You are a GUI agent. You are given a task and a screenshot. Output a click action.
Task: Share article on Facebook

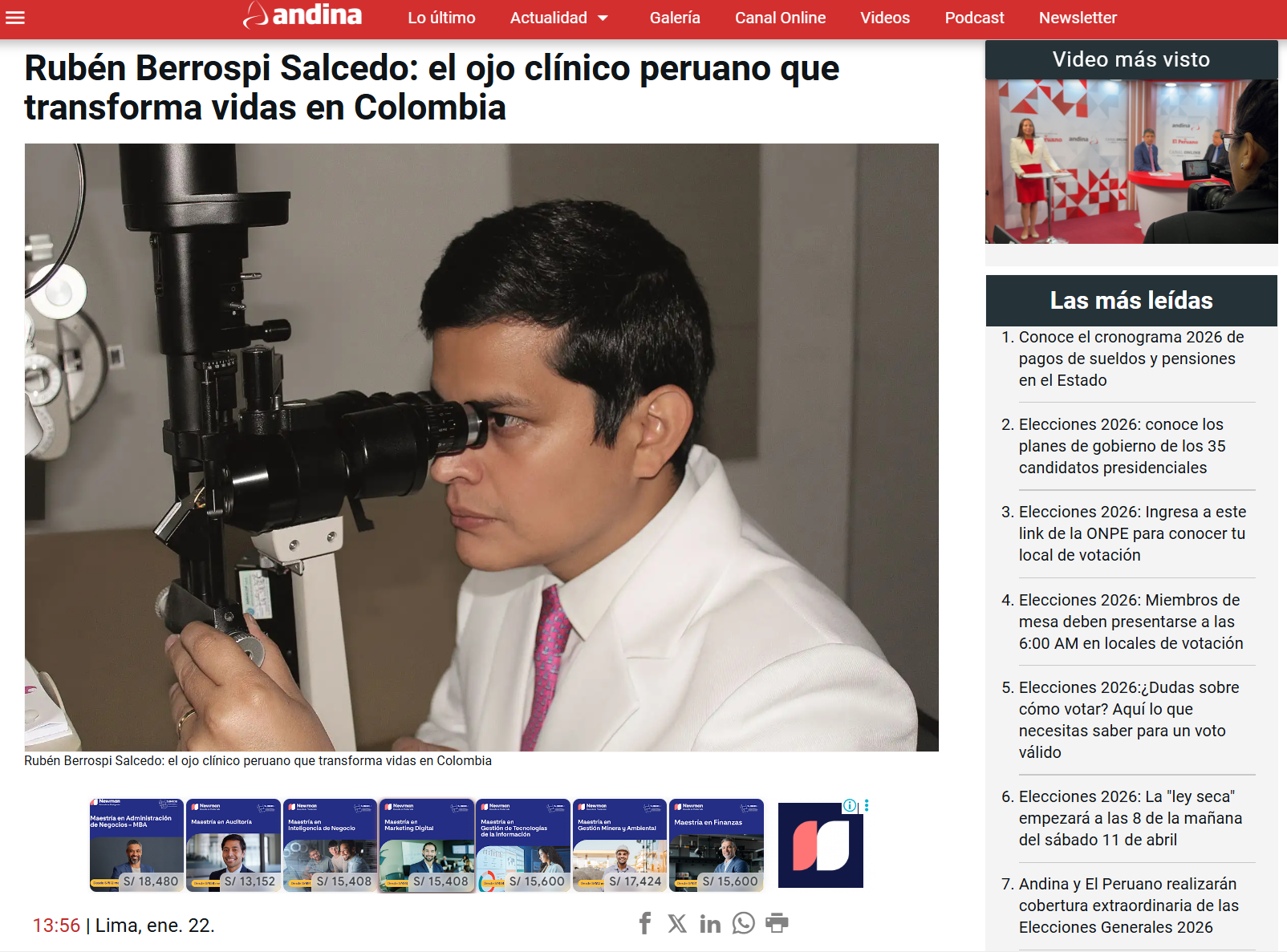[x=645, y=923]
